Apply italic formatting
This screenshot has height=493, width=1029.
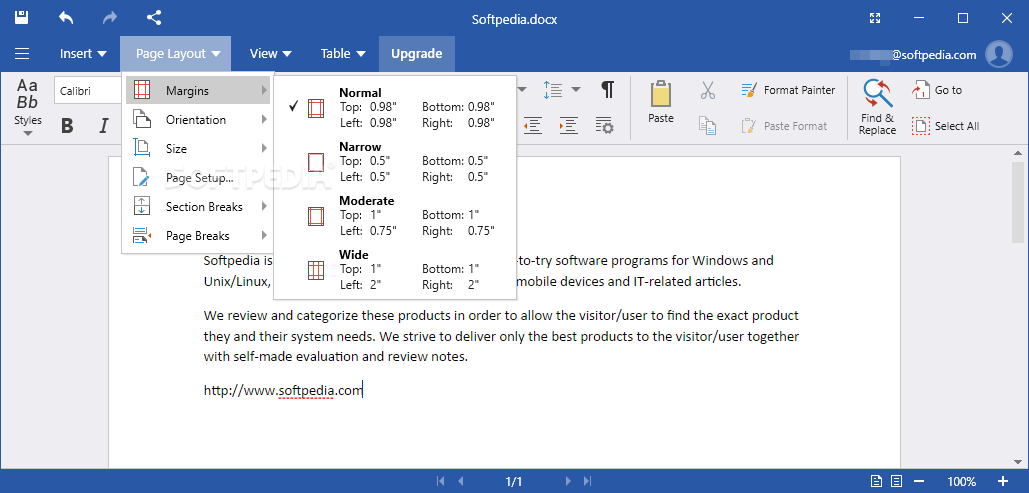pyautogui.click(x=103, y=125)
